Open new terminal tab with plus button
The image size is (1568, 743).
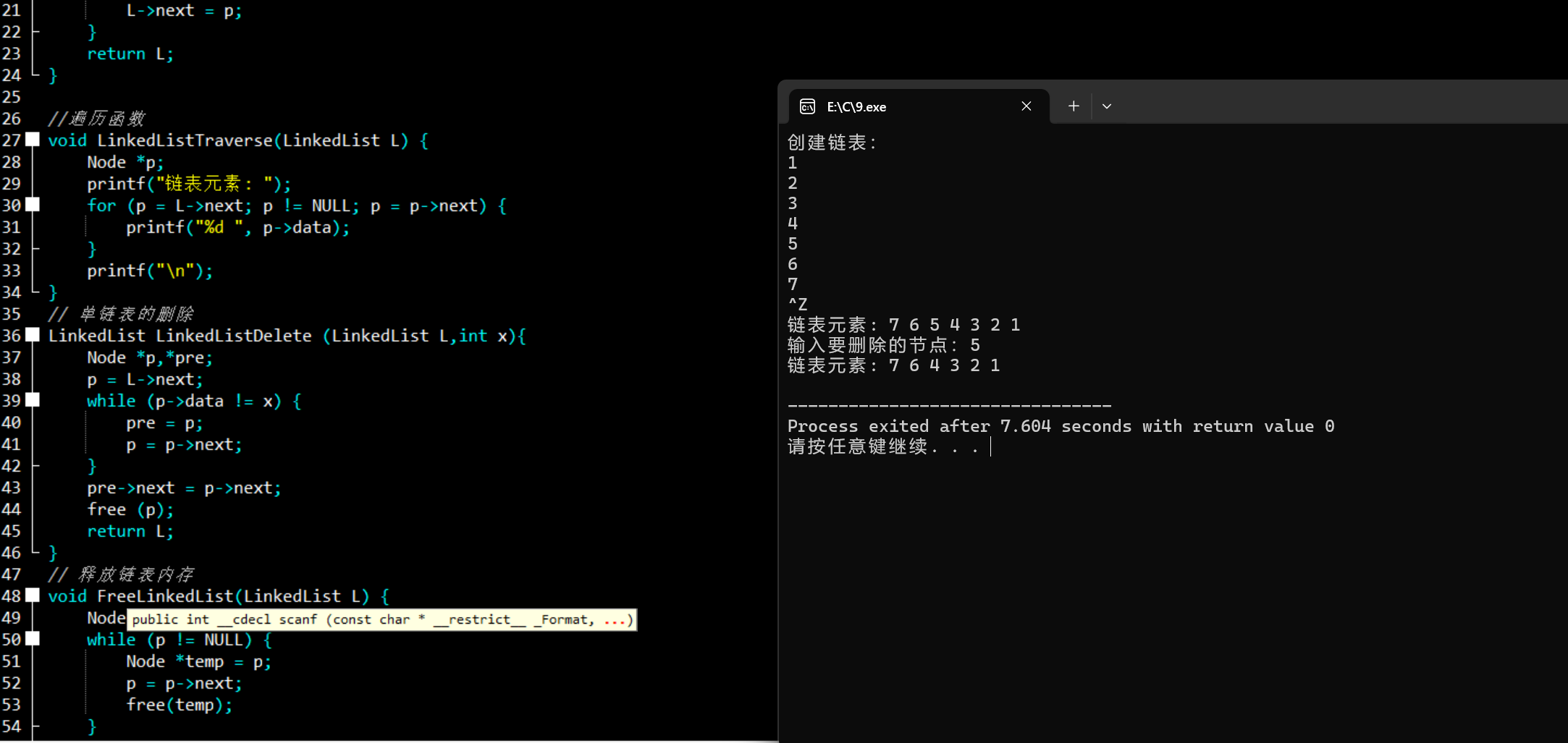click(1074, 106)
